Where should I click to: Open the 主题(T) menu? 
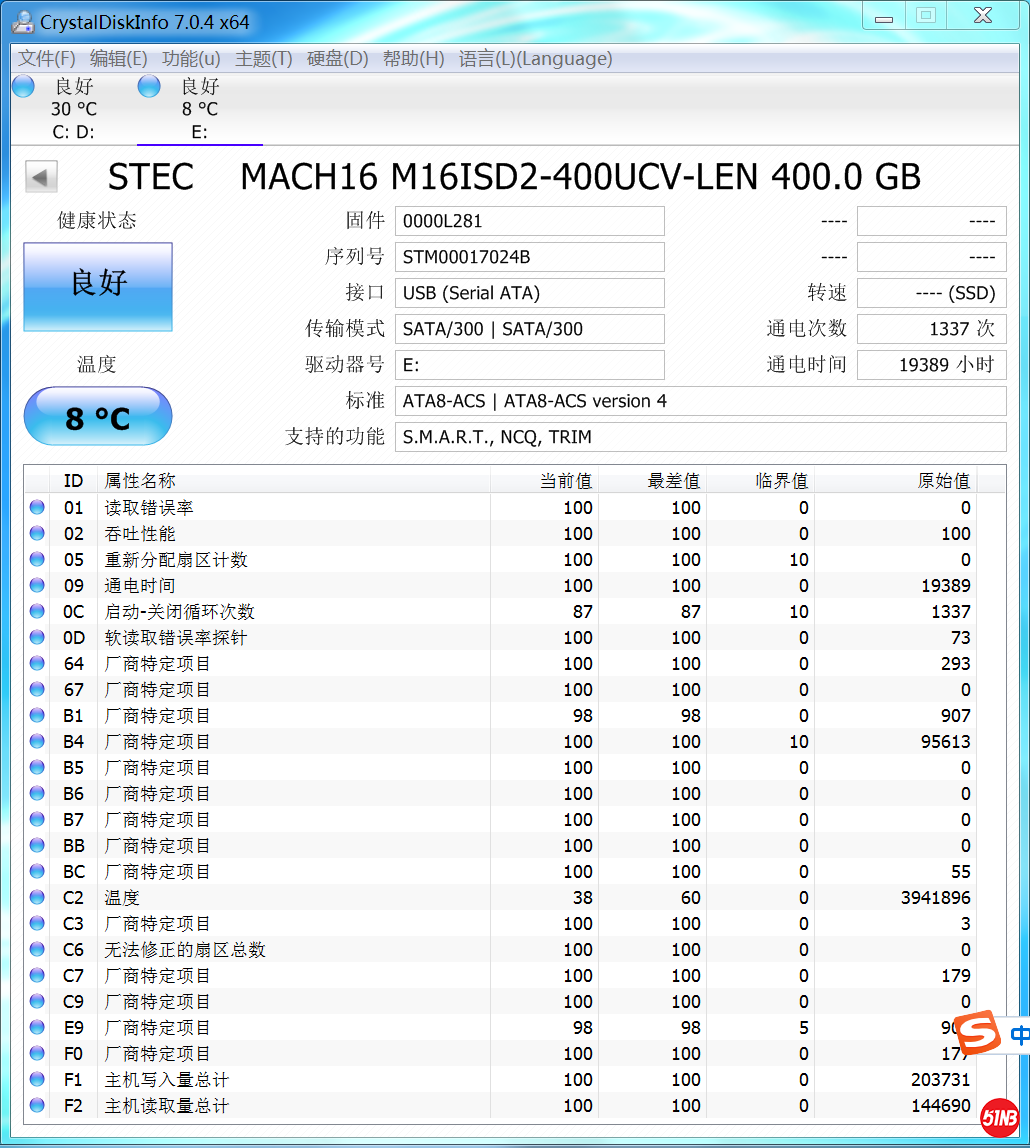tap(264, 59)
